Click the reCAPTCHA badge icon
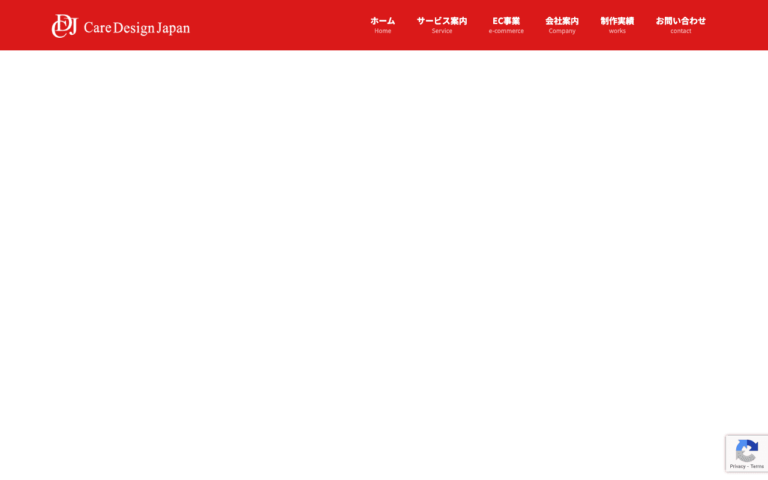 point(746,451)
